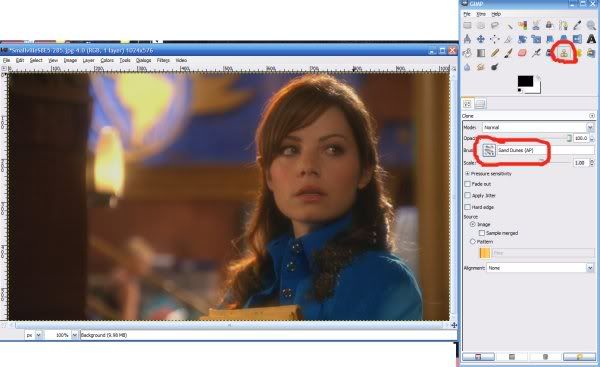Open the Colors menu
This screenshot has width=600, height=367.
tap(107, 60)
